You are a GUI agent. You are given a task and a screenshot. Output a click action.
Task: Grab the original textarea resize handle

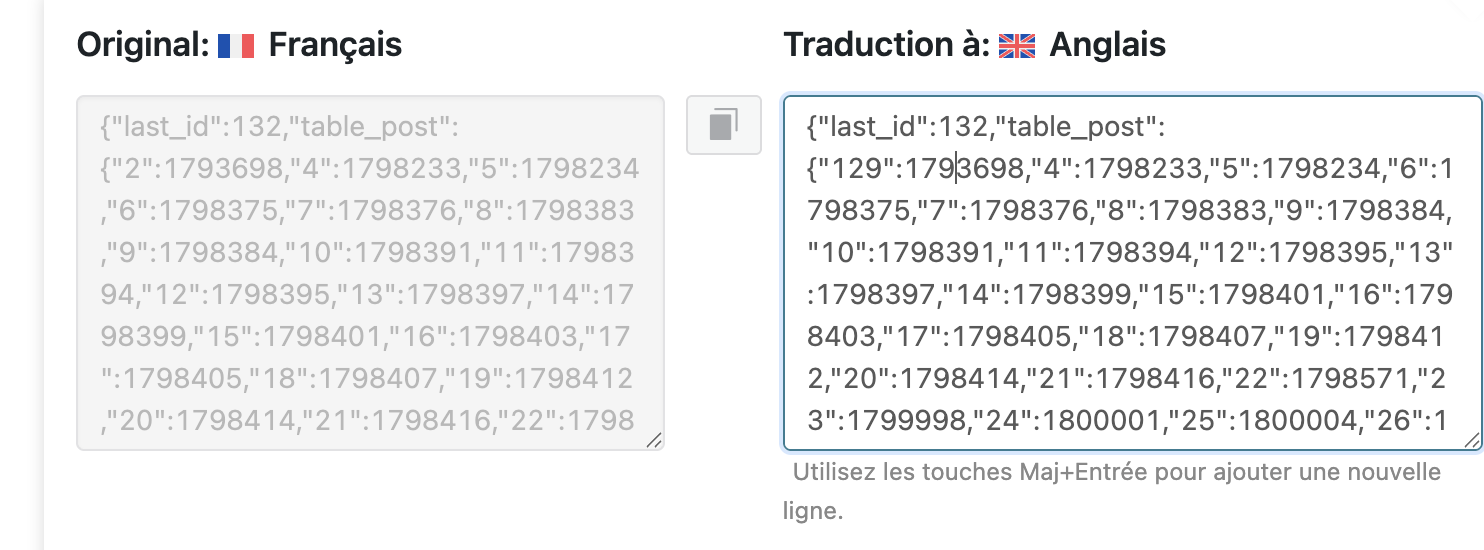654,440
